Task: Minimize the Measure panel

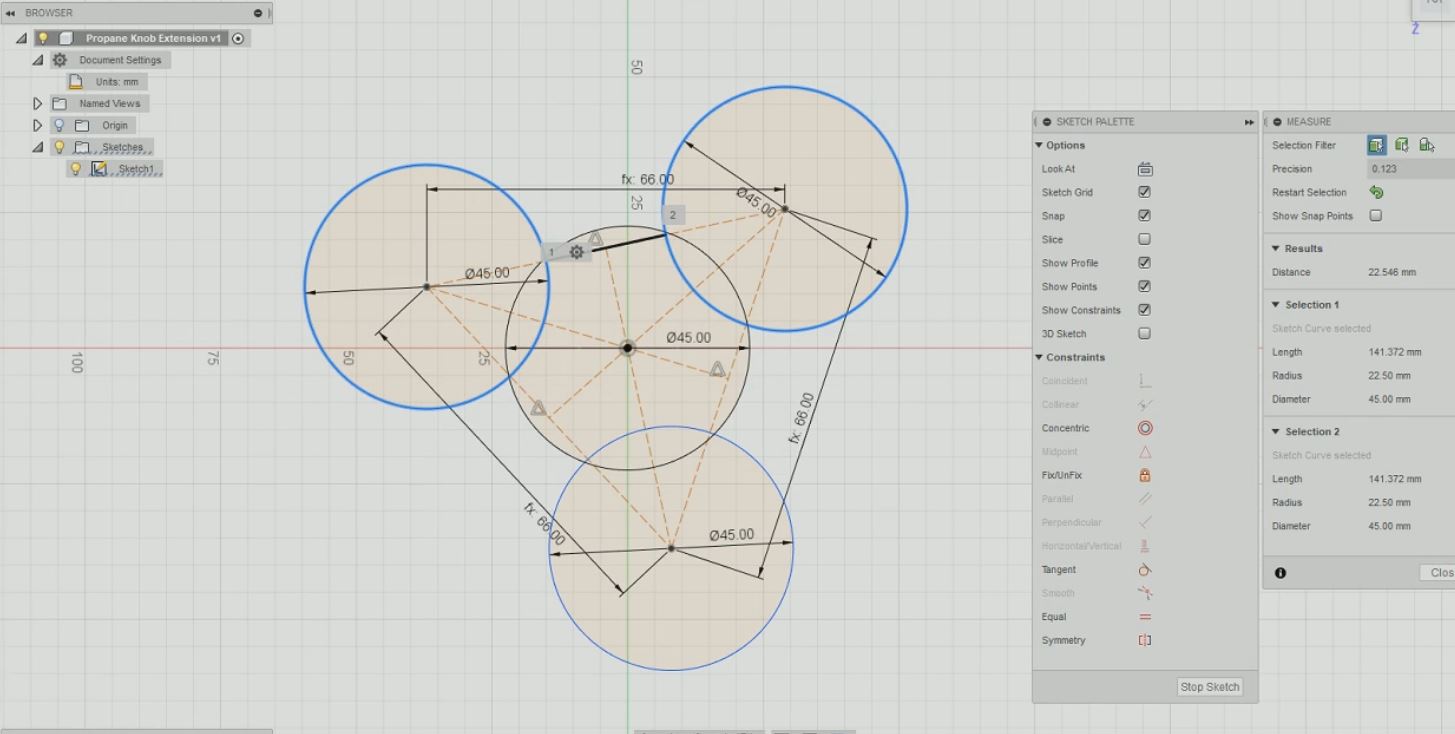Action: 1278,122
